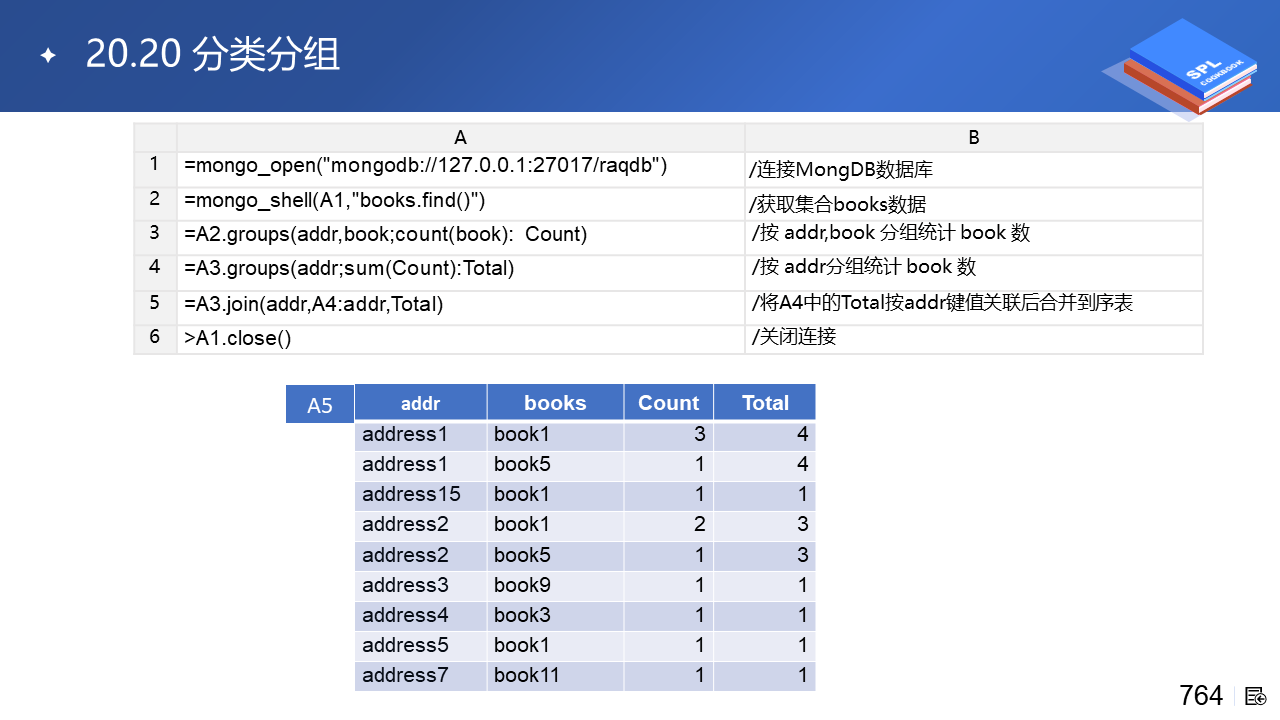1280x720 pixels.
Task: Select book1 in the address5 row
Action: point(555,645)
